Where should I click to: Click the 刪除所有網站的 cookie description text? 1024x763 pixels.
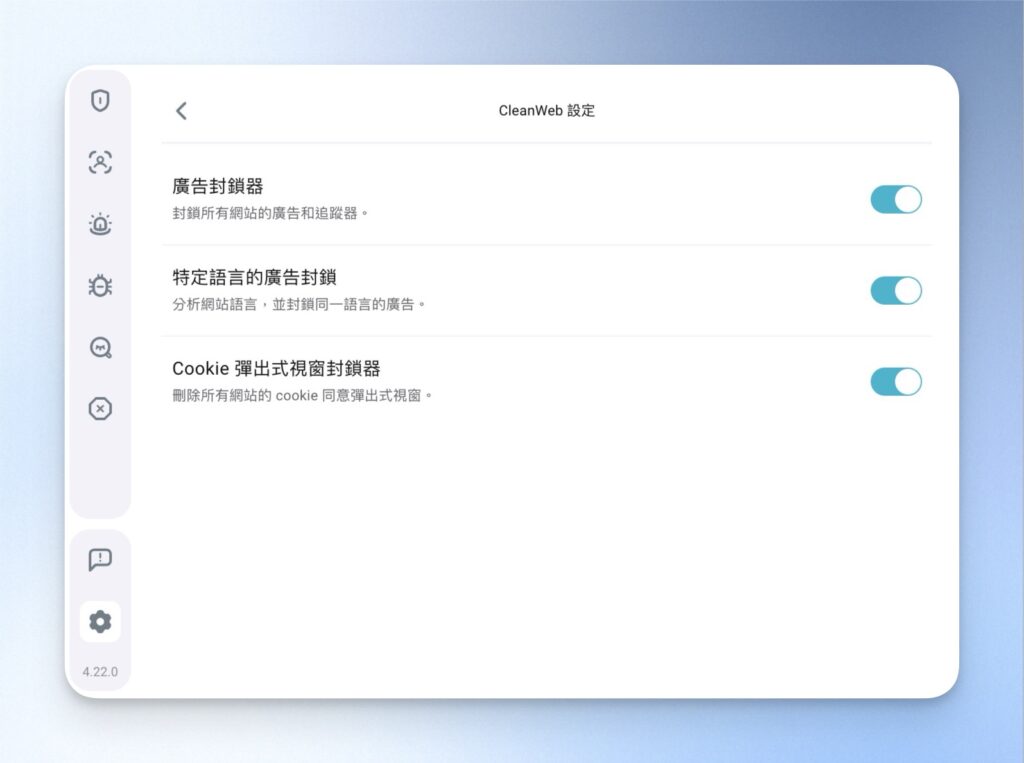[x=302, y=396]
